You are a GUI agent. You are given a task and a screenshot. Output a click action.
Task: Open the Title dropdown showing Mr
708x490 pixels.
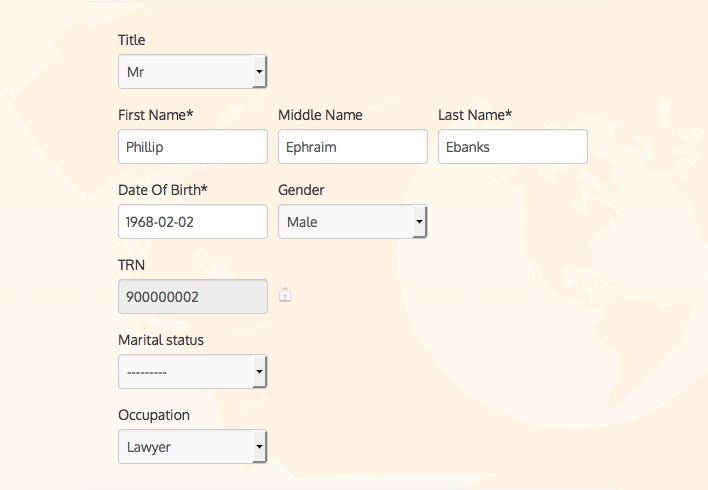pos(192,72)
